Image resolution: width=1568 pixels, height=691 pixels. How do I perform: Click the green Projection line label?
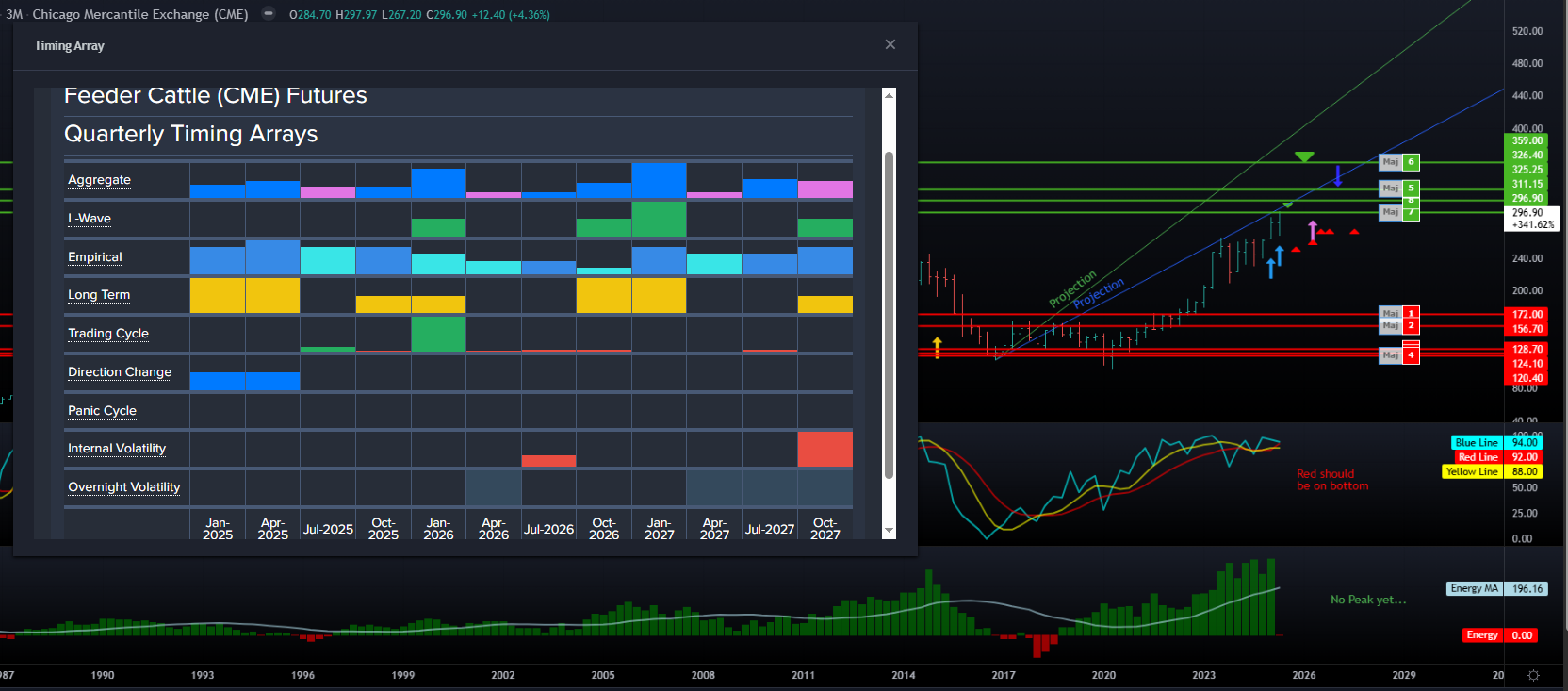(x=1072, y=288)
